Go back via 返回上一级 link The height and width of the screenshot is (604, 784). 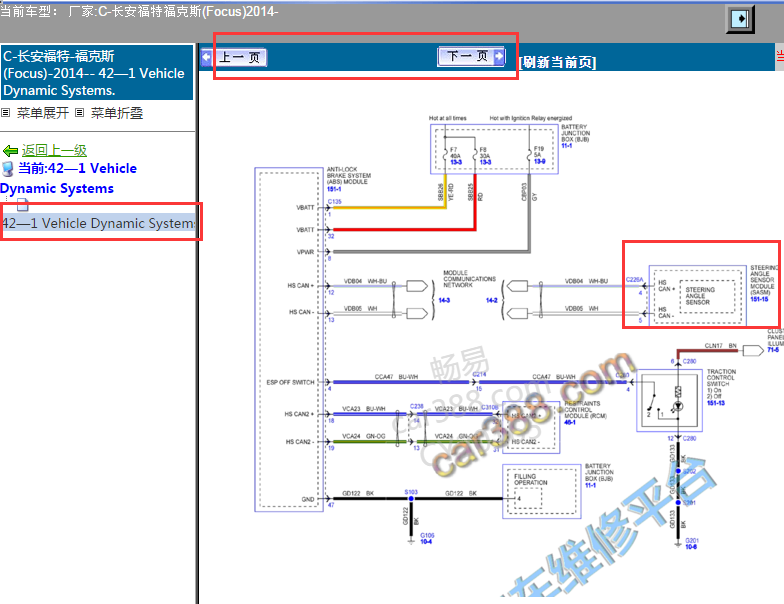coord(54,150)
